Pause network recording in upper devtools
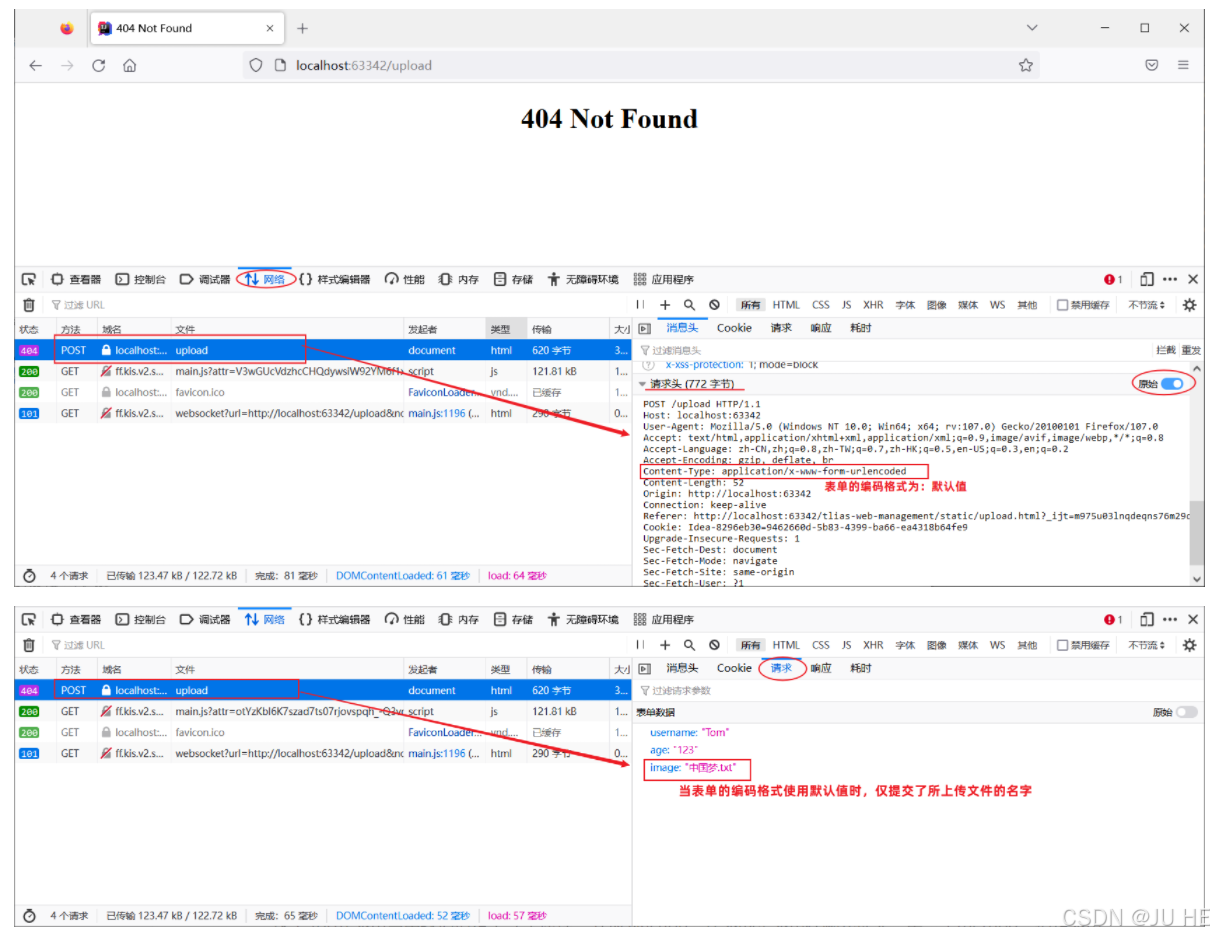 (x=641, y=305)
